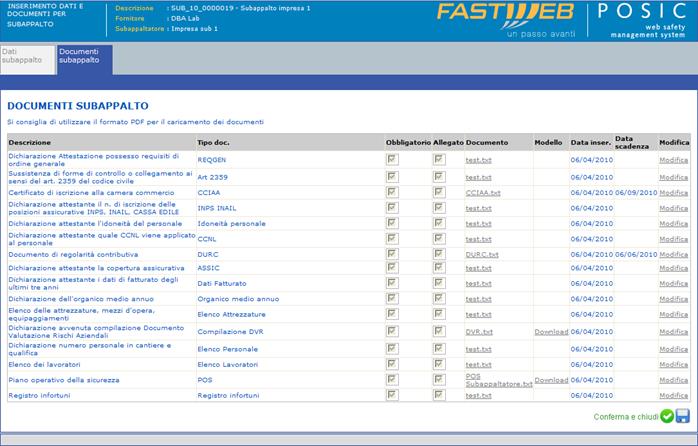The height and width of the screenshot is (446, 698).
Task: Click Modifica for the POS row
Action: click(x=674, y=380)
